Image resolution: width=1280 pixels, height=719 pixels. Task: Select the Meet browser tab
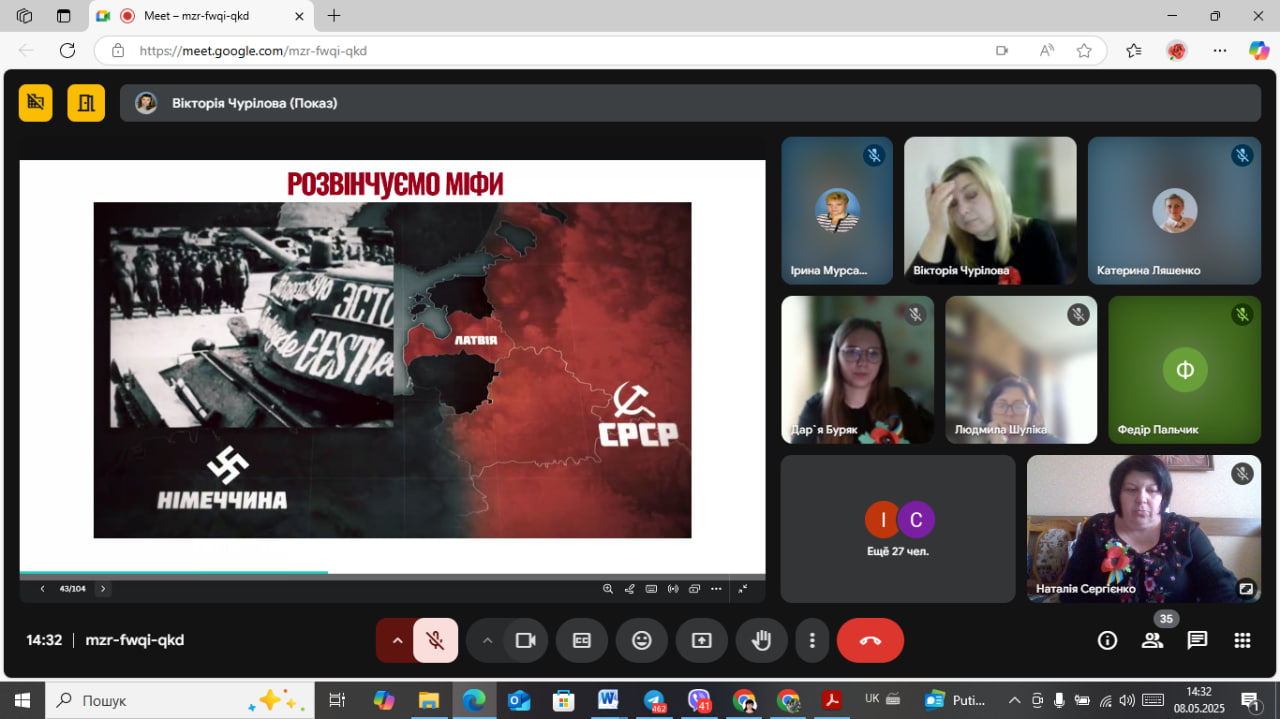[200, 16]
